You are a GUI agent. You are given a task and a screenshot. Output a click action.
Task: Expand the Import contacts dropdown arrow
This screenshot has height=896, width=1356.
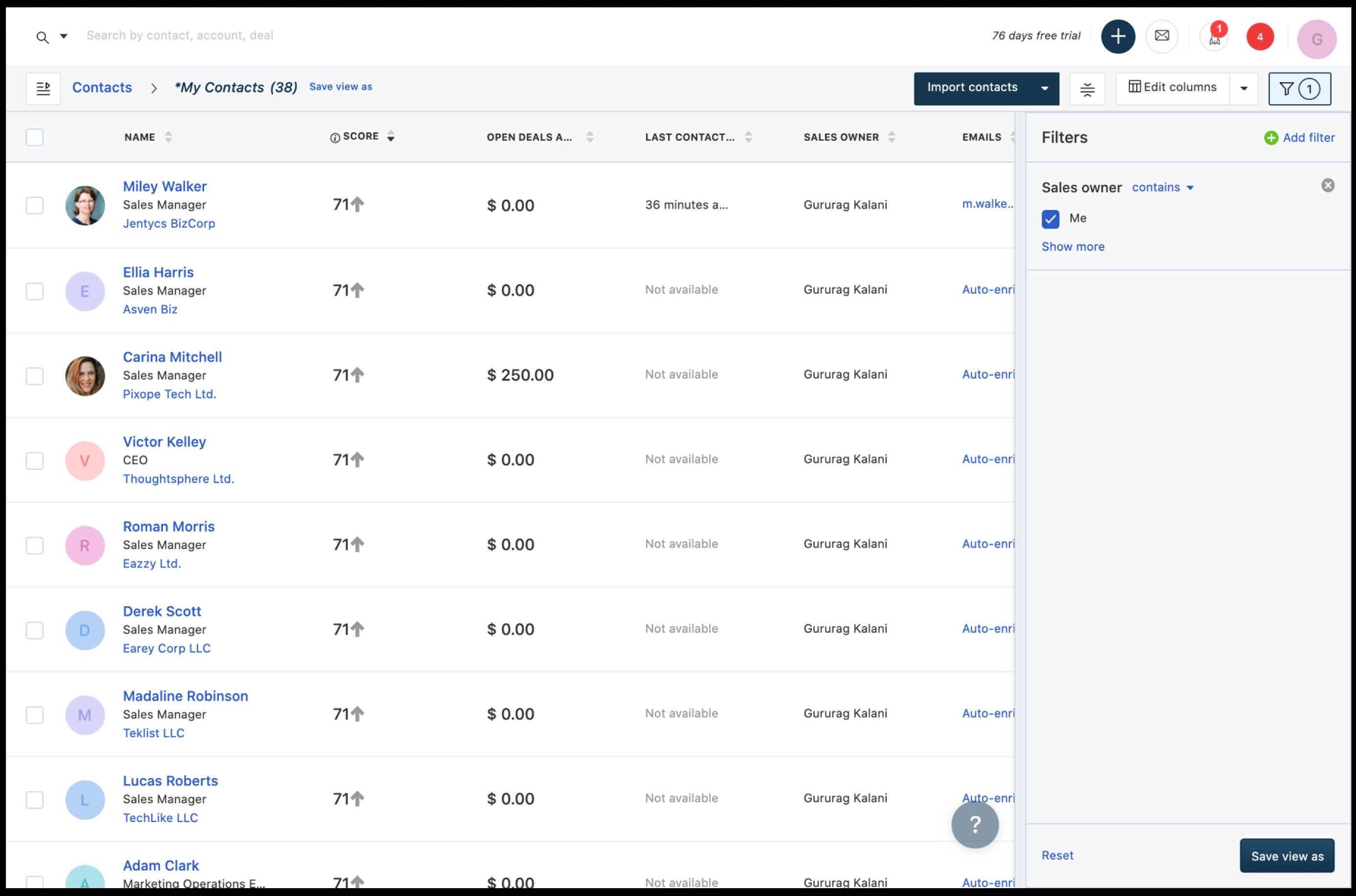(1044, 89)
